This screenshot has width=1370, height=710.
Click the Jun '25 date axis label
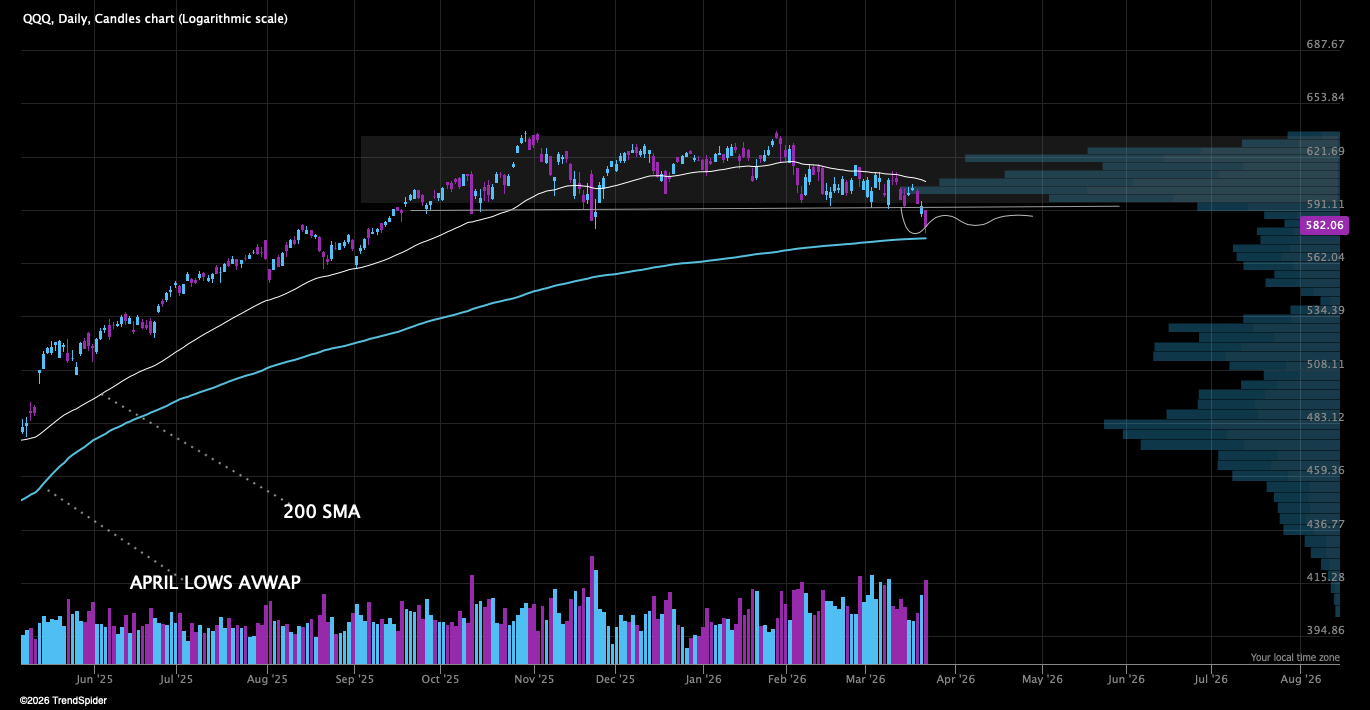(94, 679)
